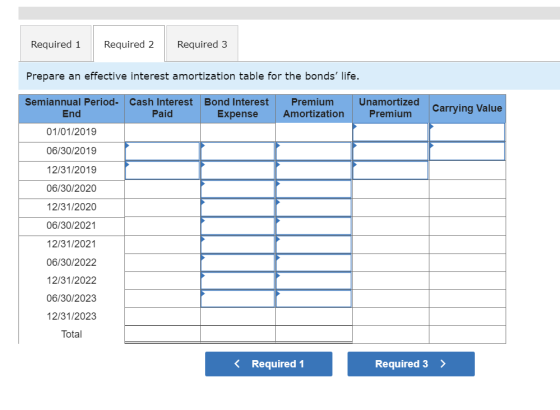This screenshot has height=410, width=560.
Task: Click the Total row Bond Interest Expense cell
Action: (238, 334)
